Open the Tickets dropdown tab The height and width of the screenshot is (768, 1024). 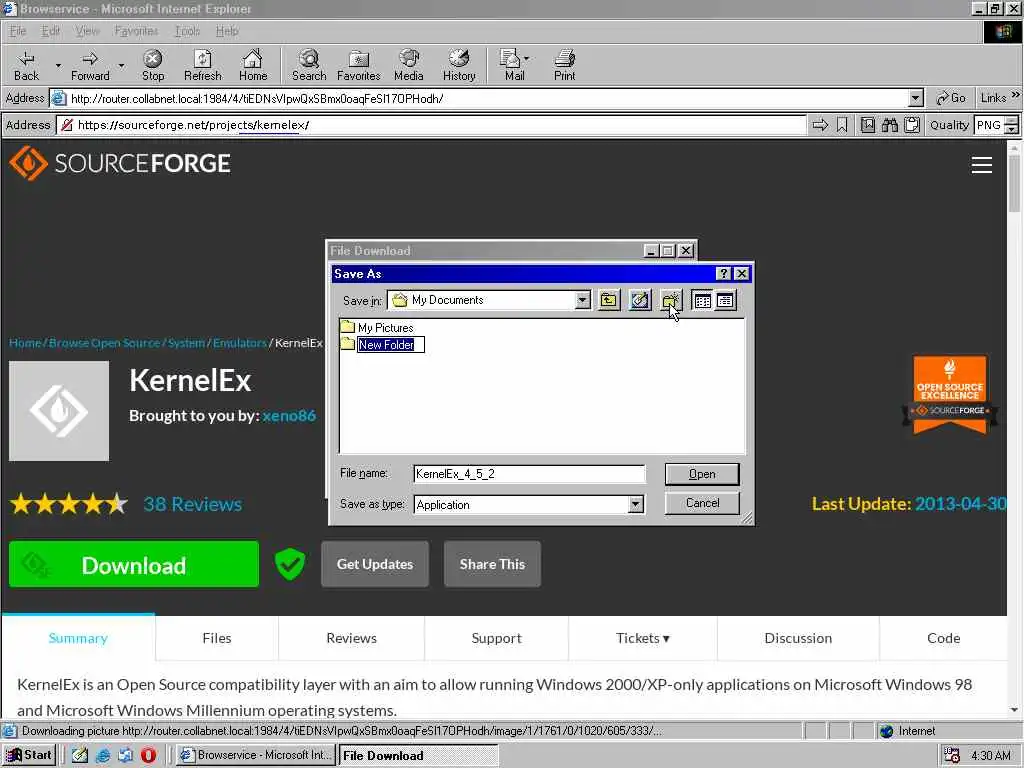(643, 638)
